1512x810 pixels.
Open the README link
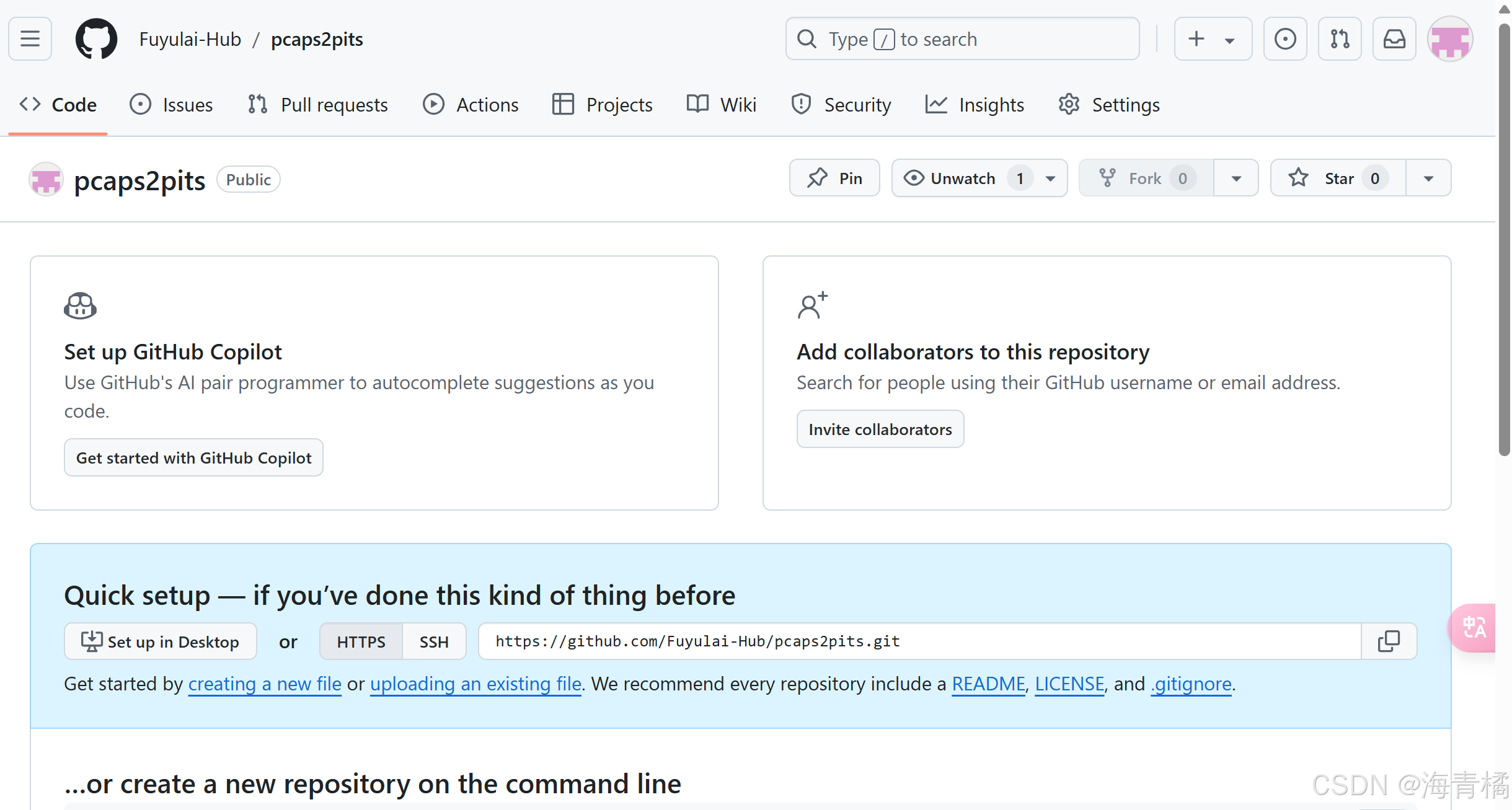point(988,684)
